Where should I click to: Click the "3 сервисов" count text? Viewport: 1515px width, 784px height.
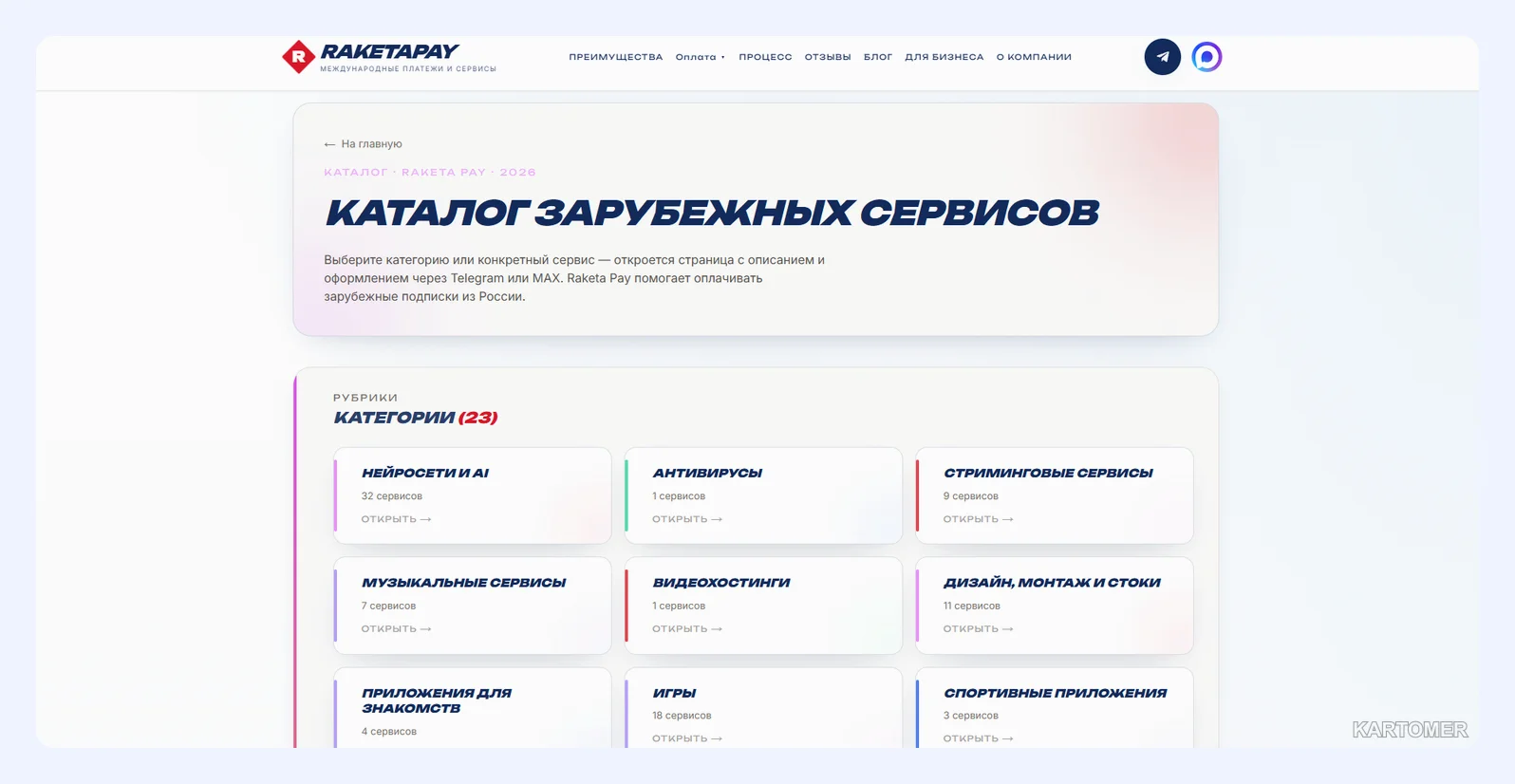[970, 716]
